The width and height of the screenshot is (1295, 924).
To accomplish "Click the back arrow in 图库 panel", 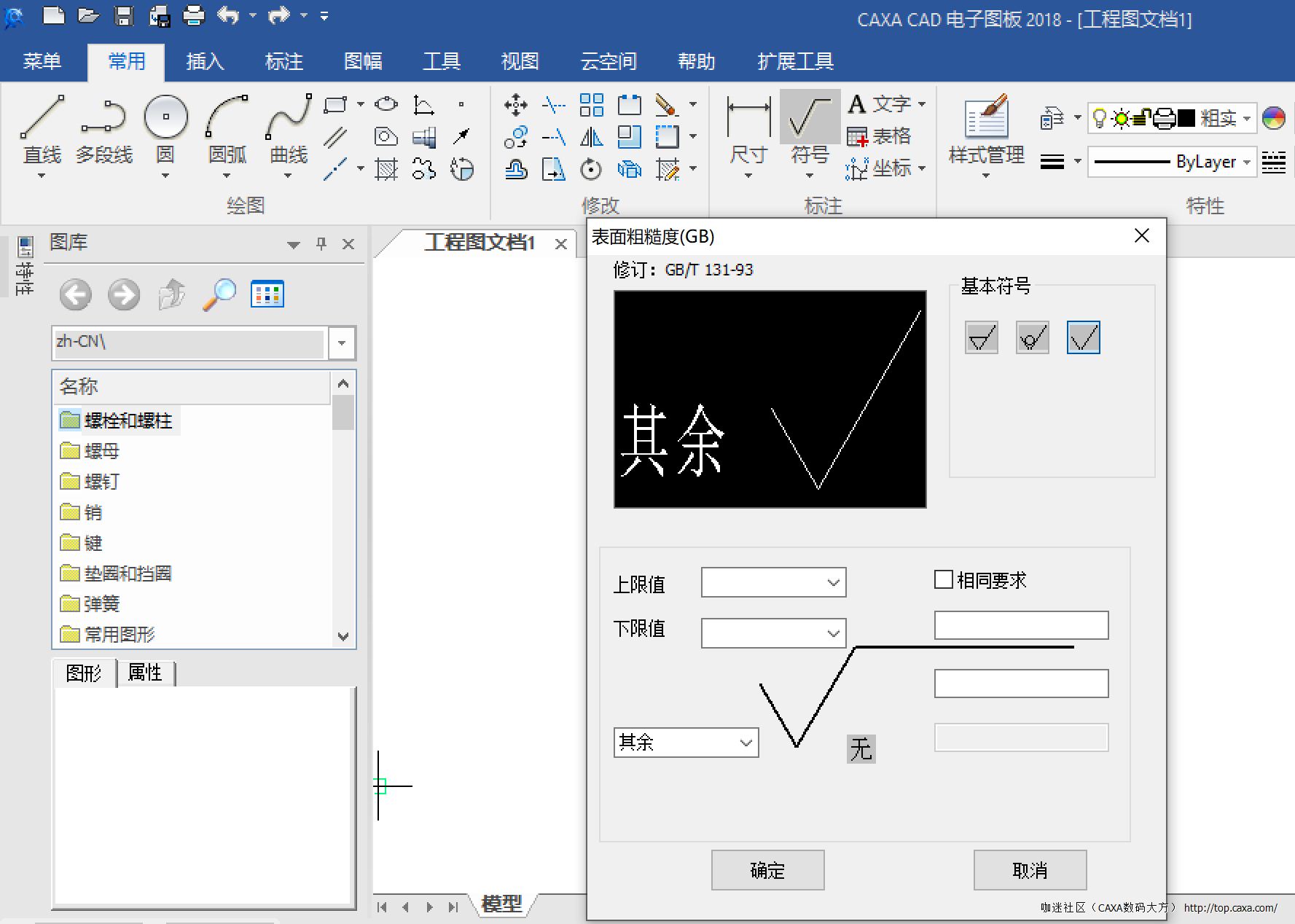I will click(x=75, y=295).
